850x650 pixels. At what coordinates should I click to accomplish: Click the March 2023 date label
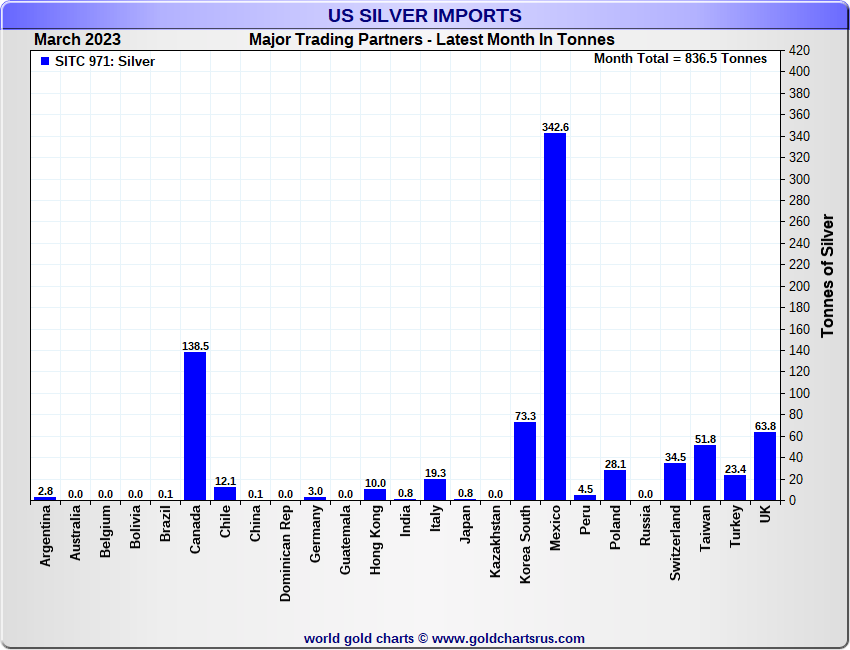pos(77,39)
